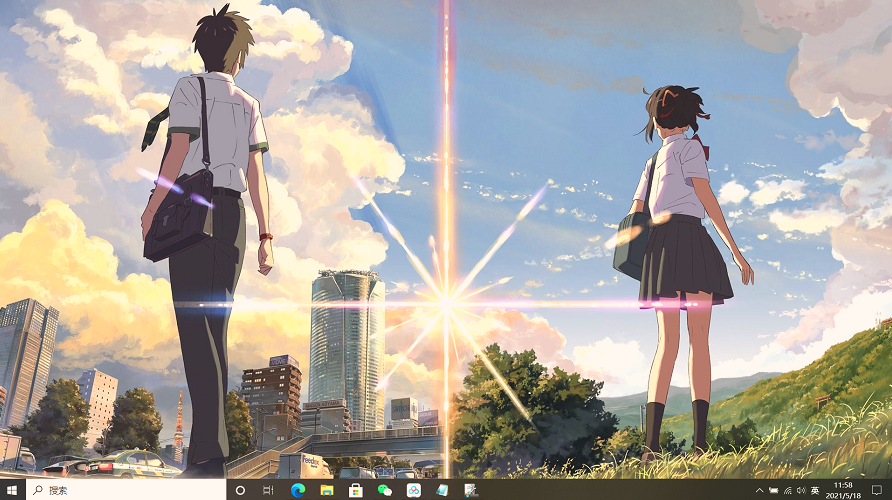
Task: Open the blue cloud app on taskbar
Action: click(414, 490)
